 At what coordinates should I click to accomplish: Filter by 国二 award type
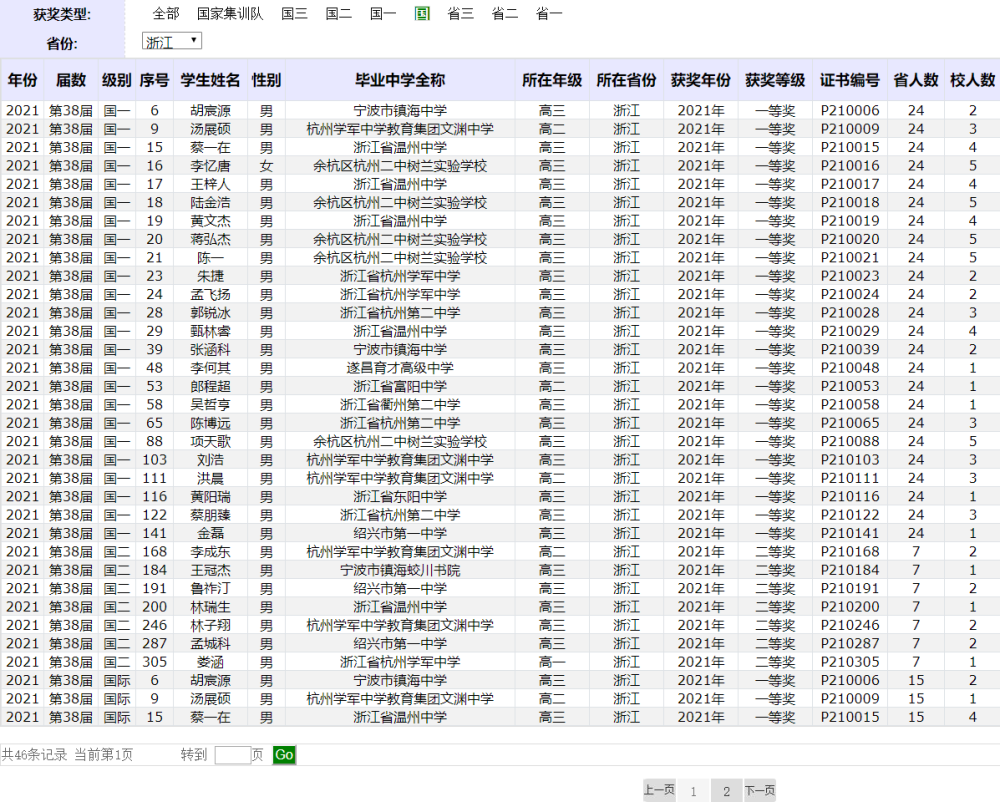pyautogui.click(x=339, y=13)
